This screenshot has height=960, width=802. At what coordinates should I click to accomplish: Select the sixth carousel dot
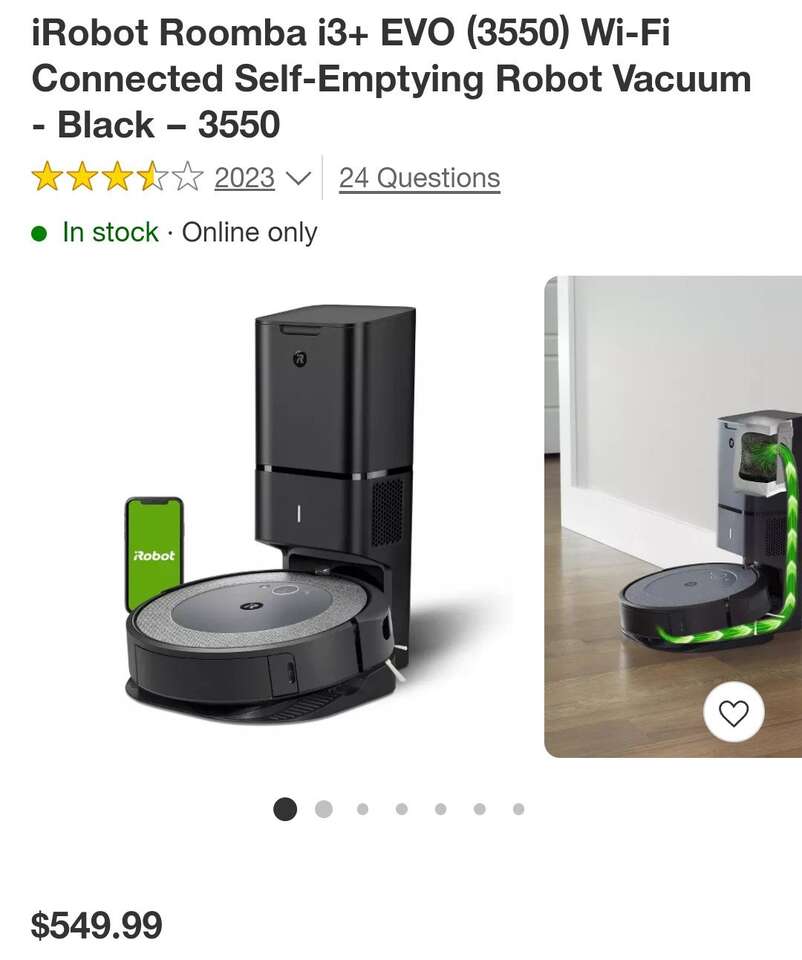pos(479,809)
